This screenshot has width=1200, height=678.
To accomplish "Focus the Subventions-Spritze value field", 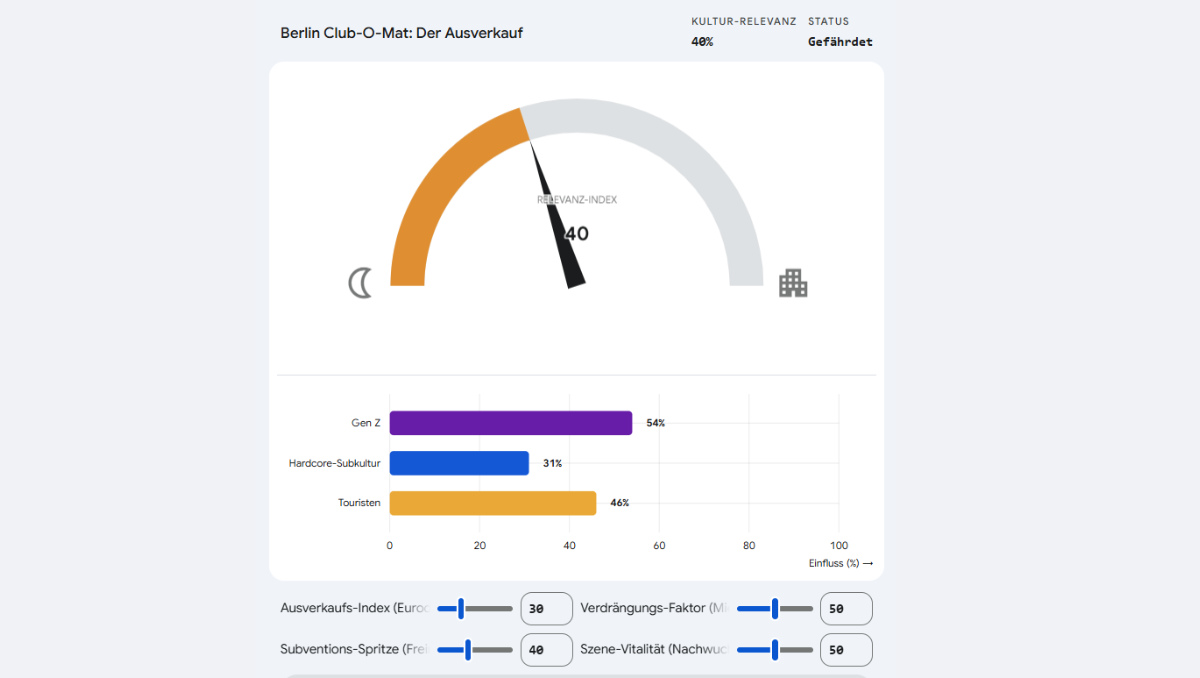I will click(546, 650).
